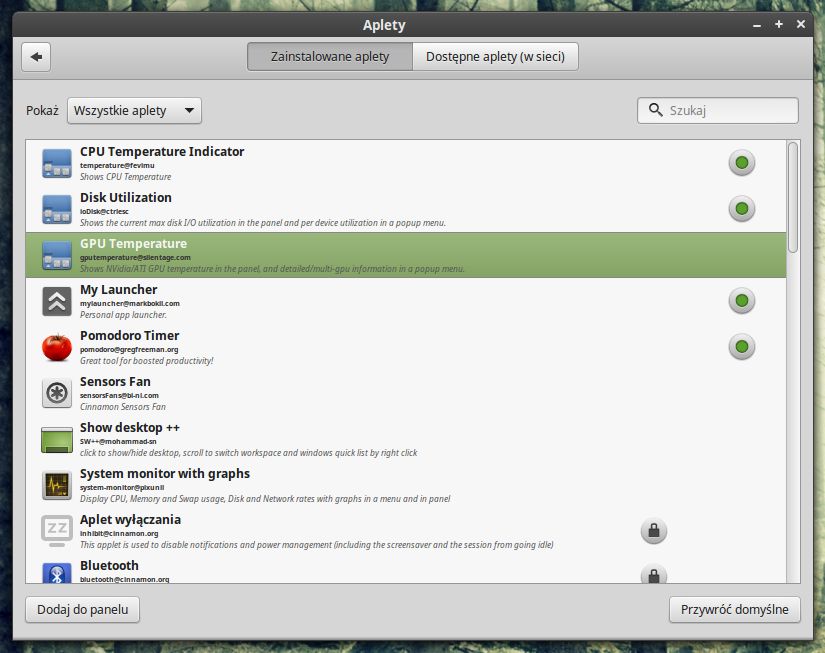Click 'Personal app launcher.' description text
This screenshot has width=825, height=653.
click(x=123, y=315)
